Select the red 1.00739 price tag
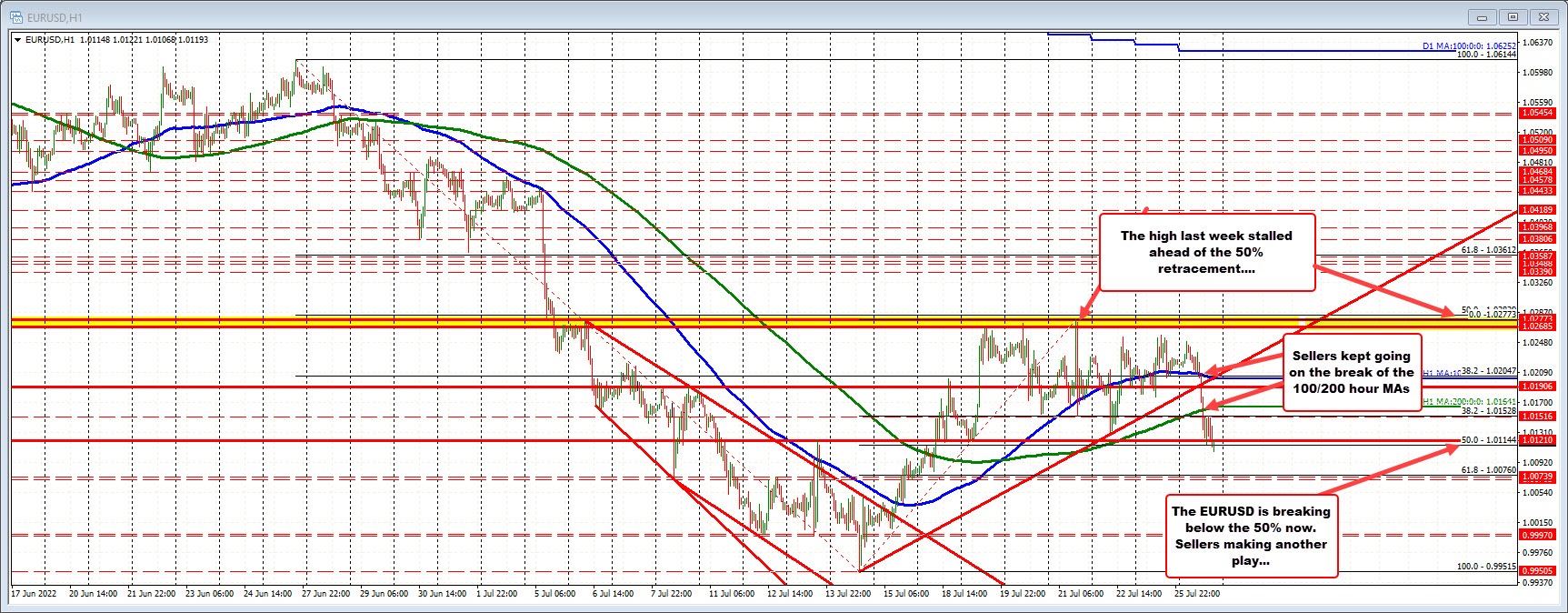 1537,477
